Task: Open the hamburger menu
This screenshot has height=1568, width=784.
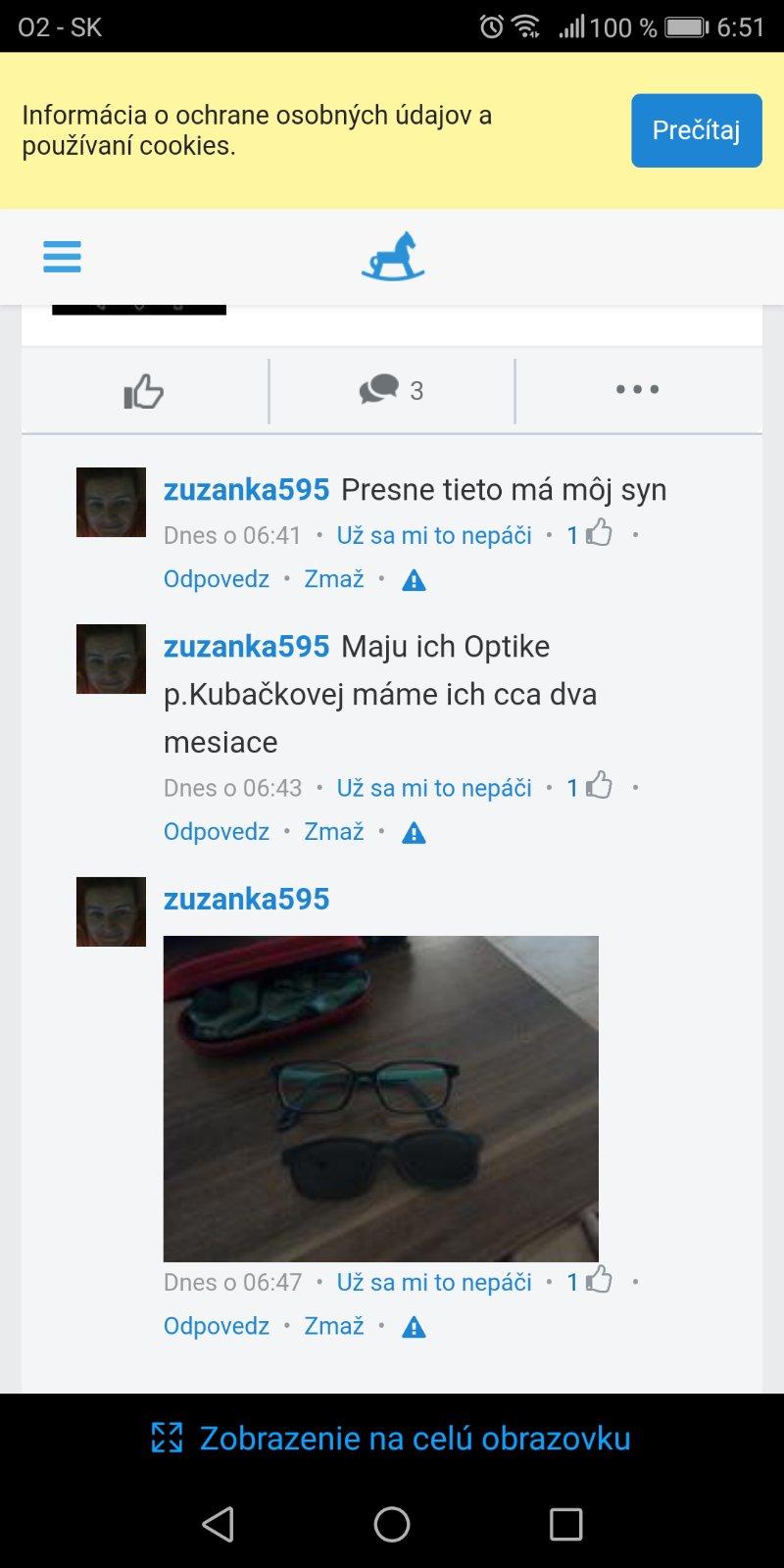Action: click(x=62, y=257)
